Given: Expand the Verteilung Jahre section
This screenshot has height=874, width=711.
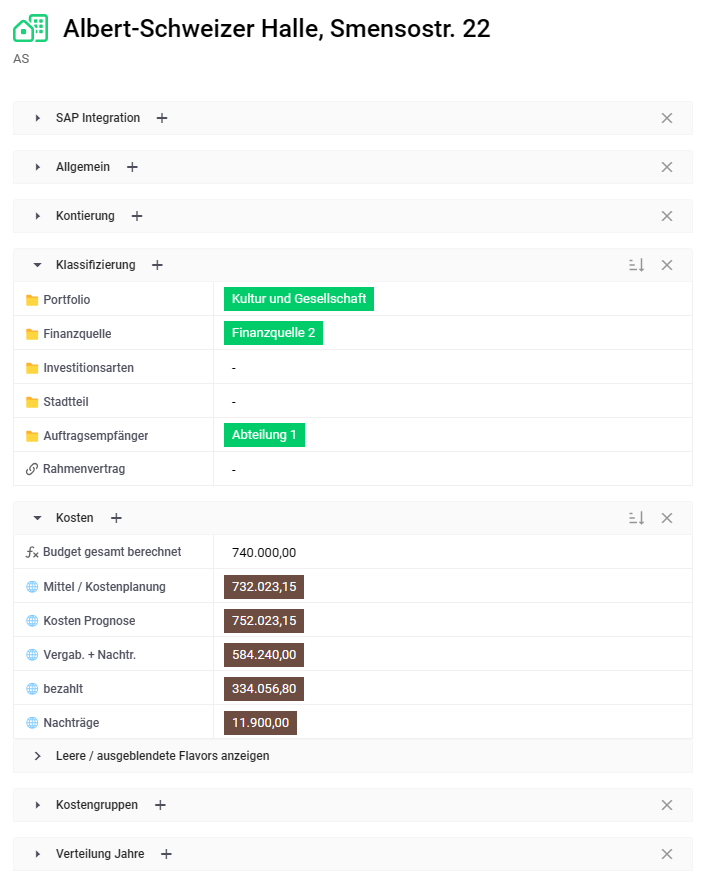Looking at the screenshot, I should (x=37, y=854).
